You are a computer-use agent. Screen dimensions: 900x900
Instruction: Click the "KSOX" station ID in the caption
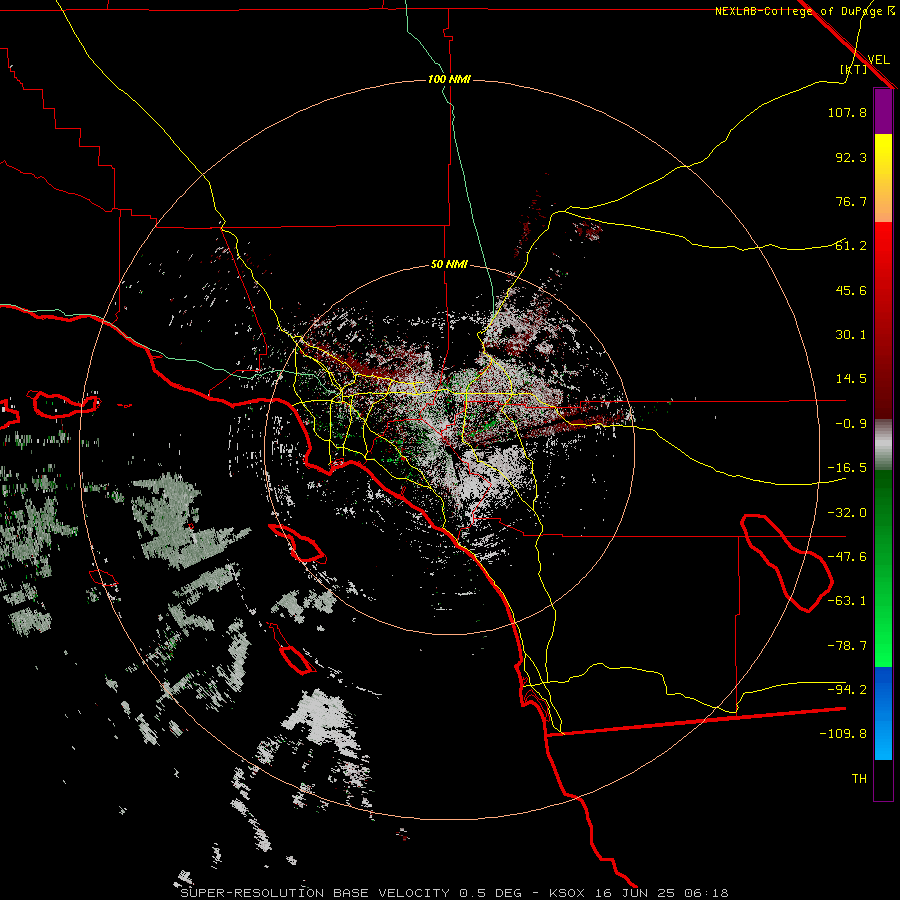(568, 893)
